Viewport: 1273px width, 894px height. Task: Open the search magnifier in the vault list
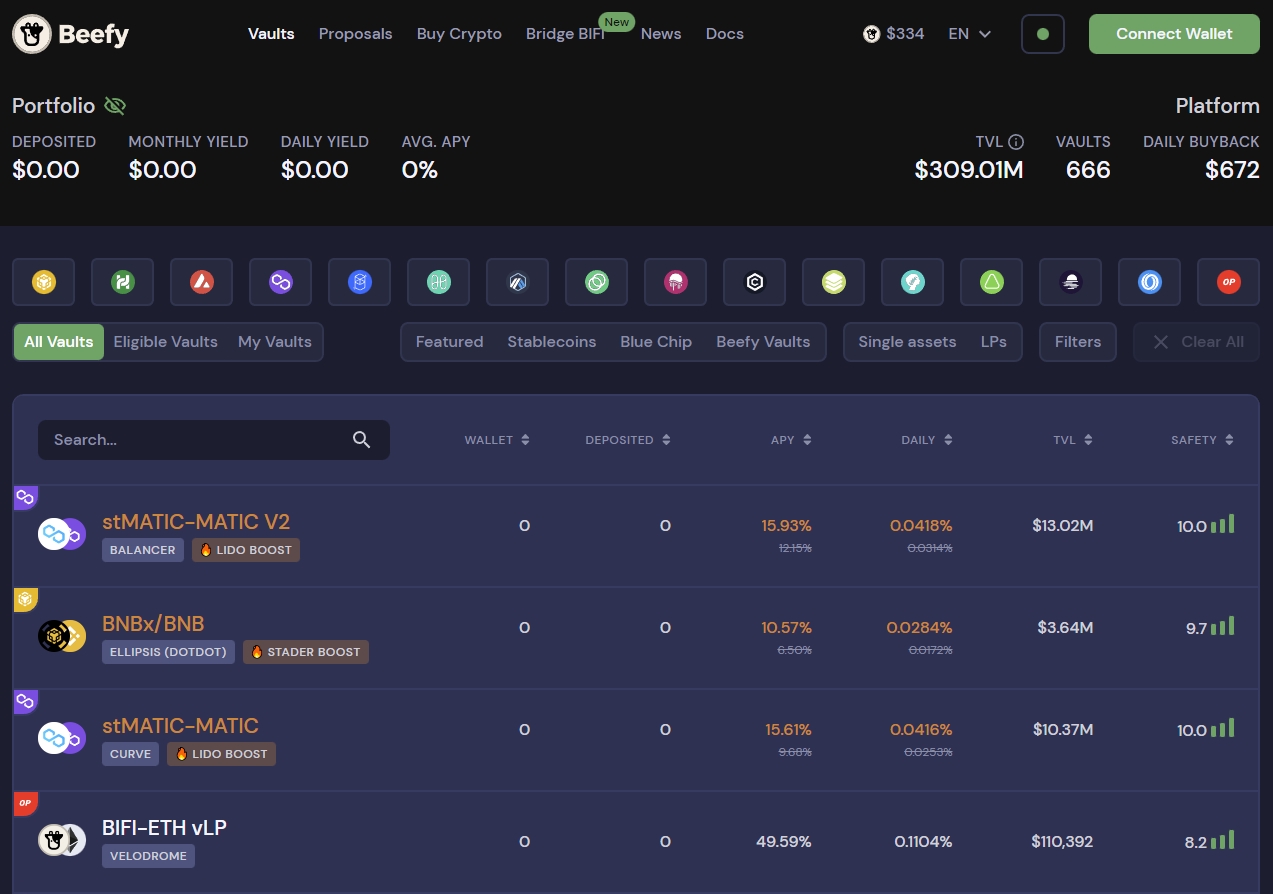tap(361, 440)
